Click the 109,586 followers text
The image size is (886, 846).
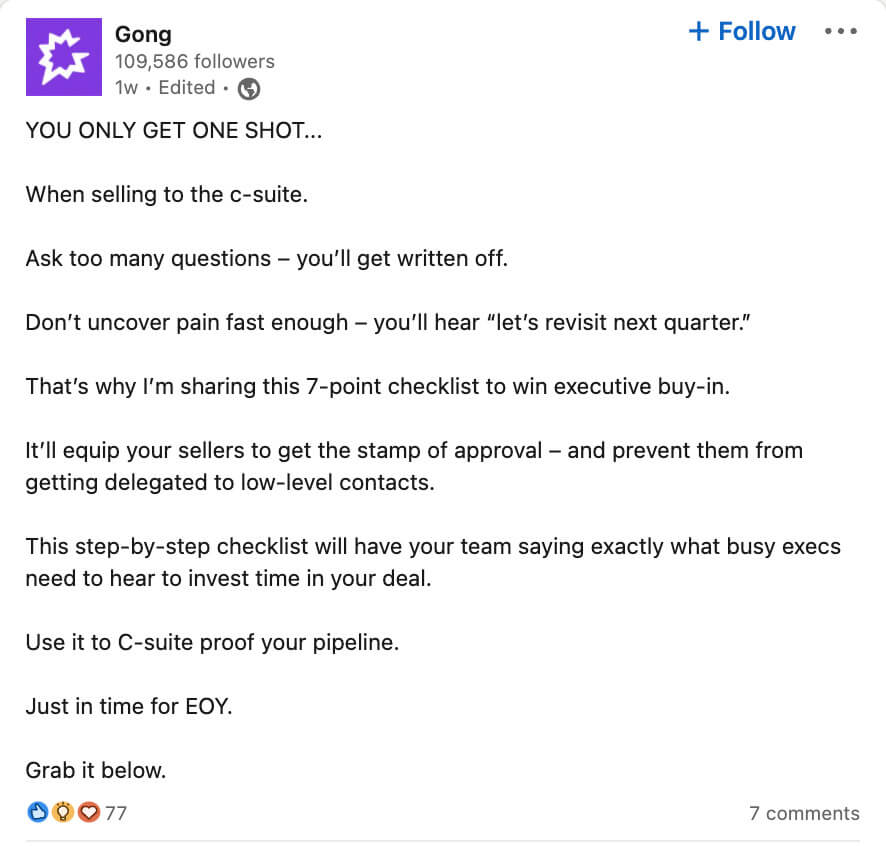(194, 62)
